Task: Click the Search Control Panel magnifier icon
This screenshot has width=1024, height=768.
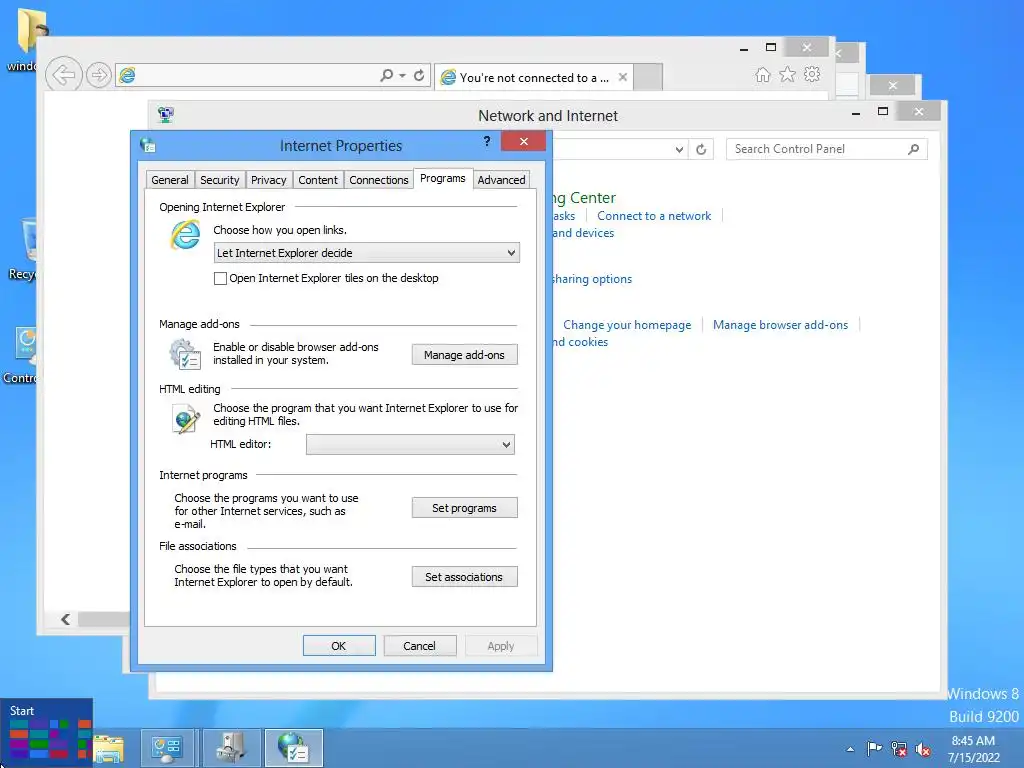Action: tap(914, 150)
